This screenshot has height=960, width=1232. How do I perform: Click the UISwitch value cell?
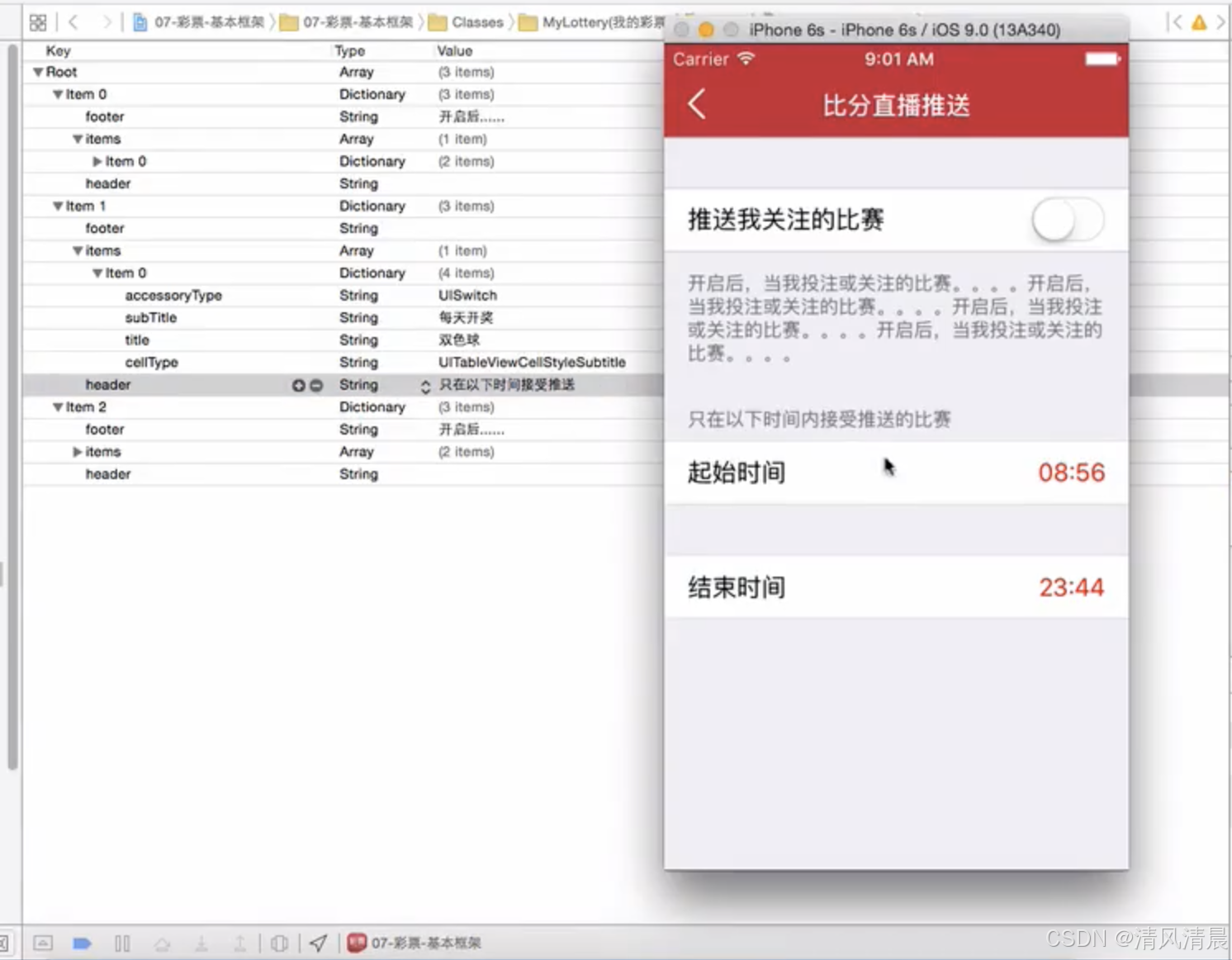pos(467,295)
